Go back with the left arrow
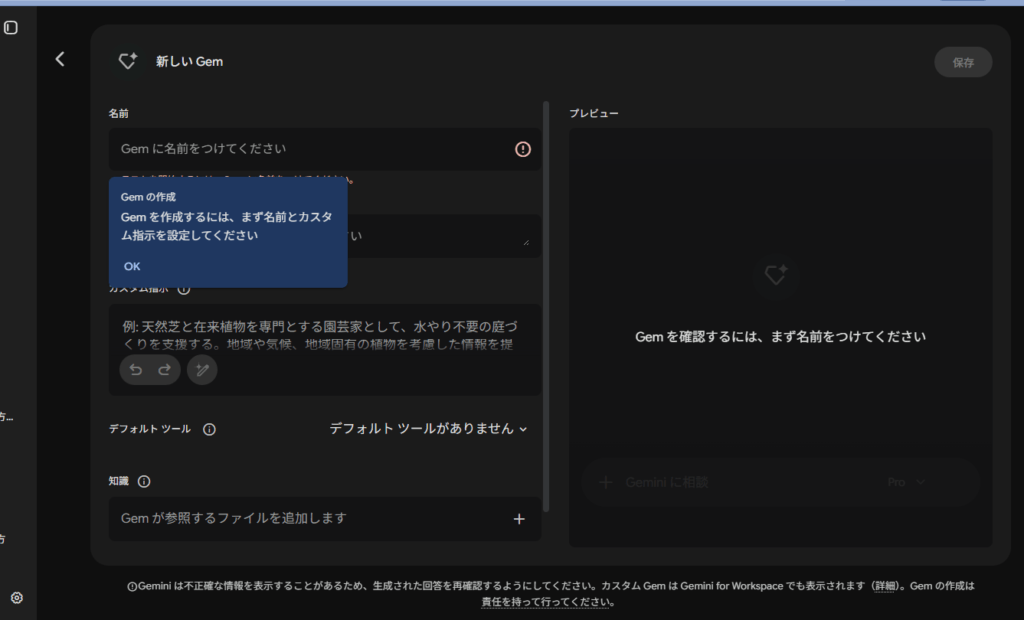1024x620 pixels. click(59, 59)
